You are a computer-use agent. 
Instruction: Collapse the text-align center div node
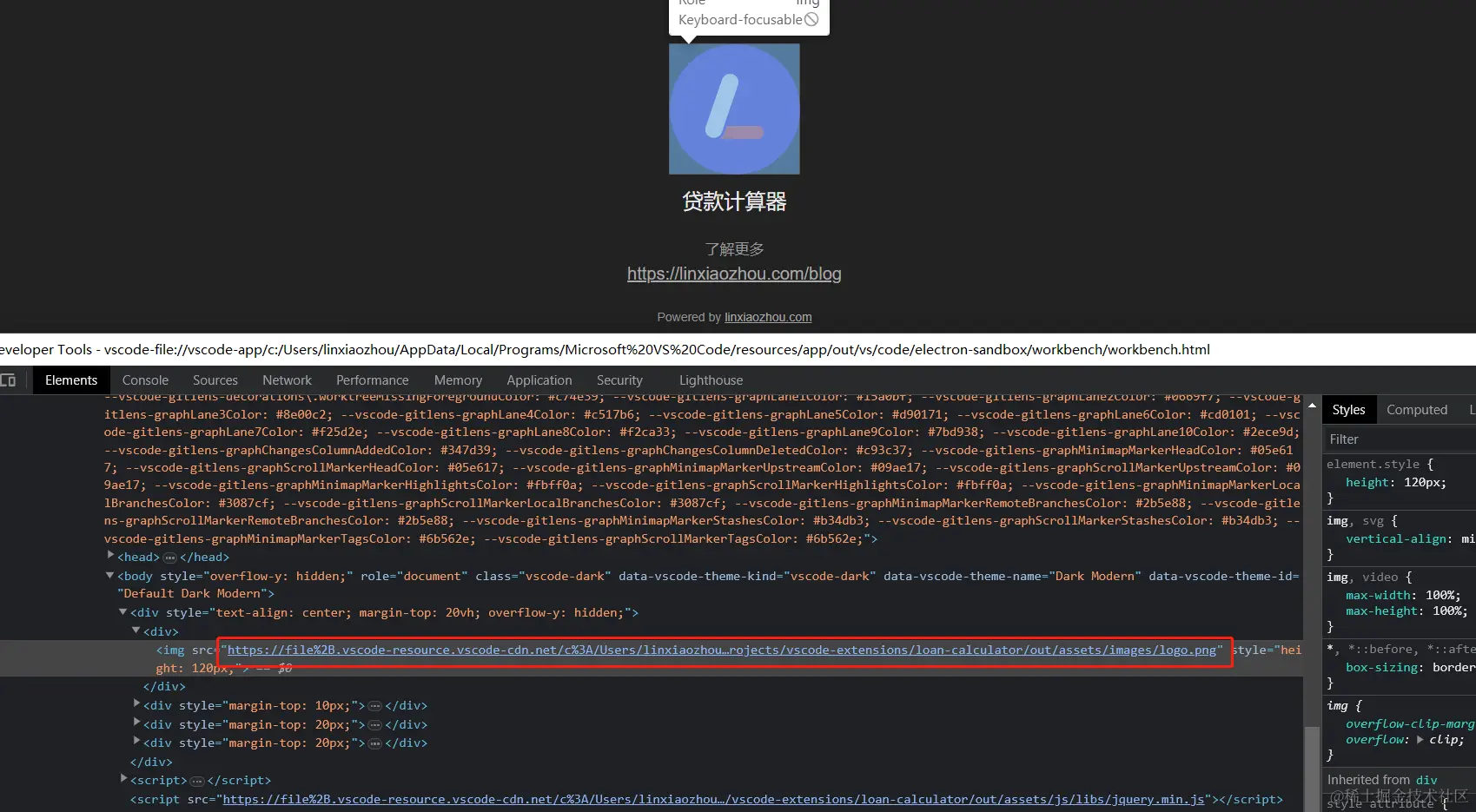coord(122,612)
